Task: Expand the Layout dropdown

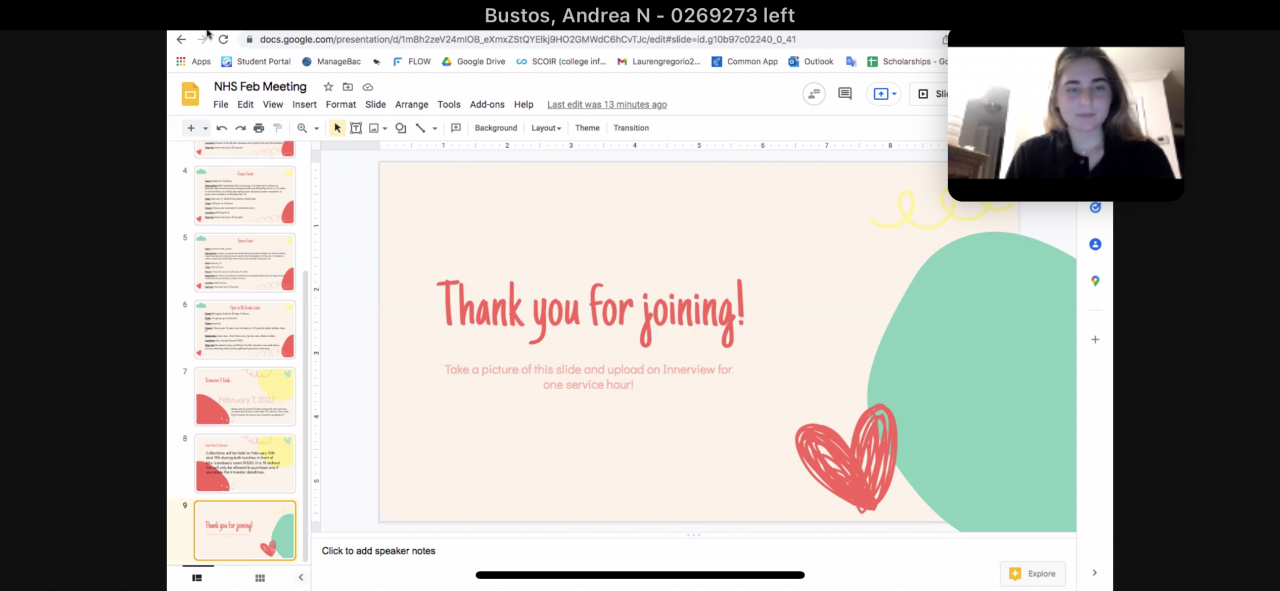Action: coord(546,128)
